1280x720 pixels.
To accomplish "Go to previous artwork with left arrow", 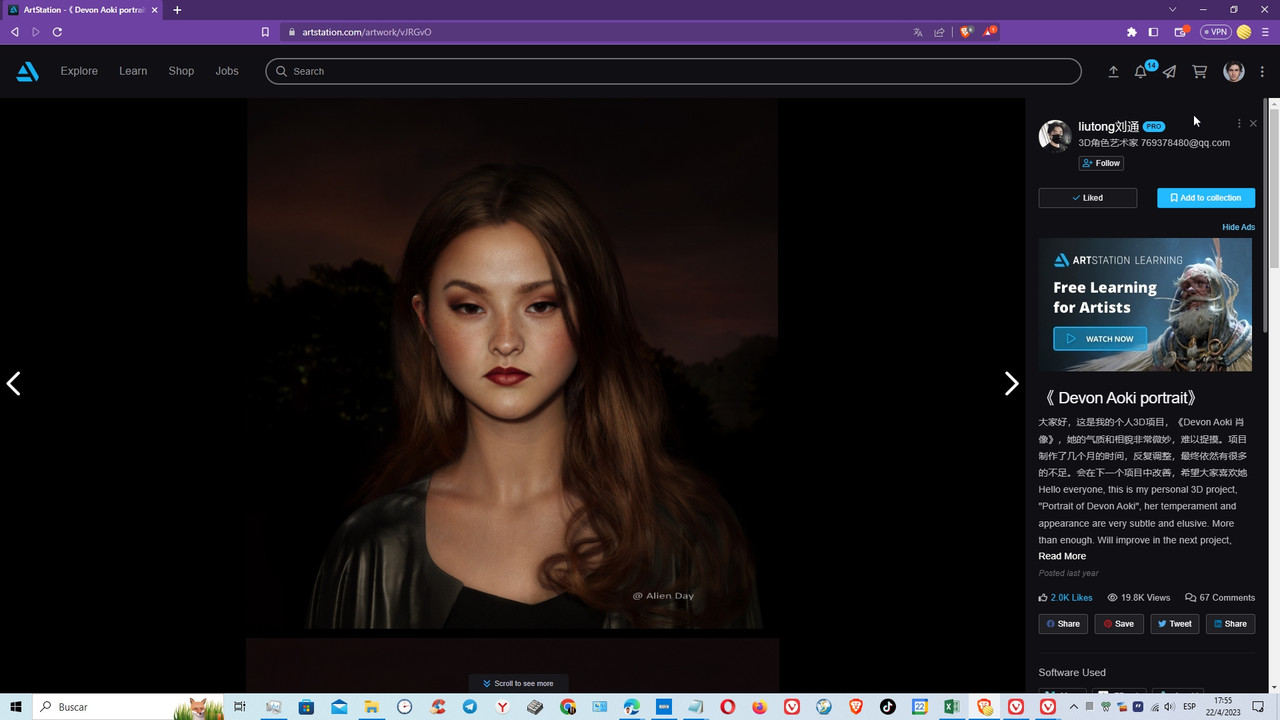I will (x=14, y=383).
